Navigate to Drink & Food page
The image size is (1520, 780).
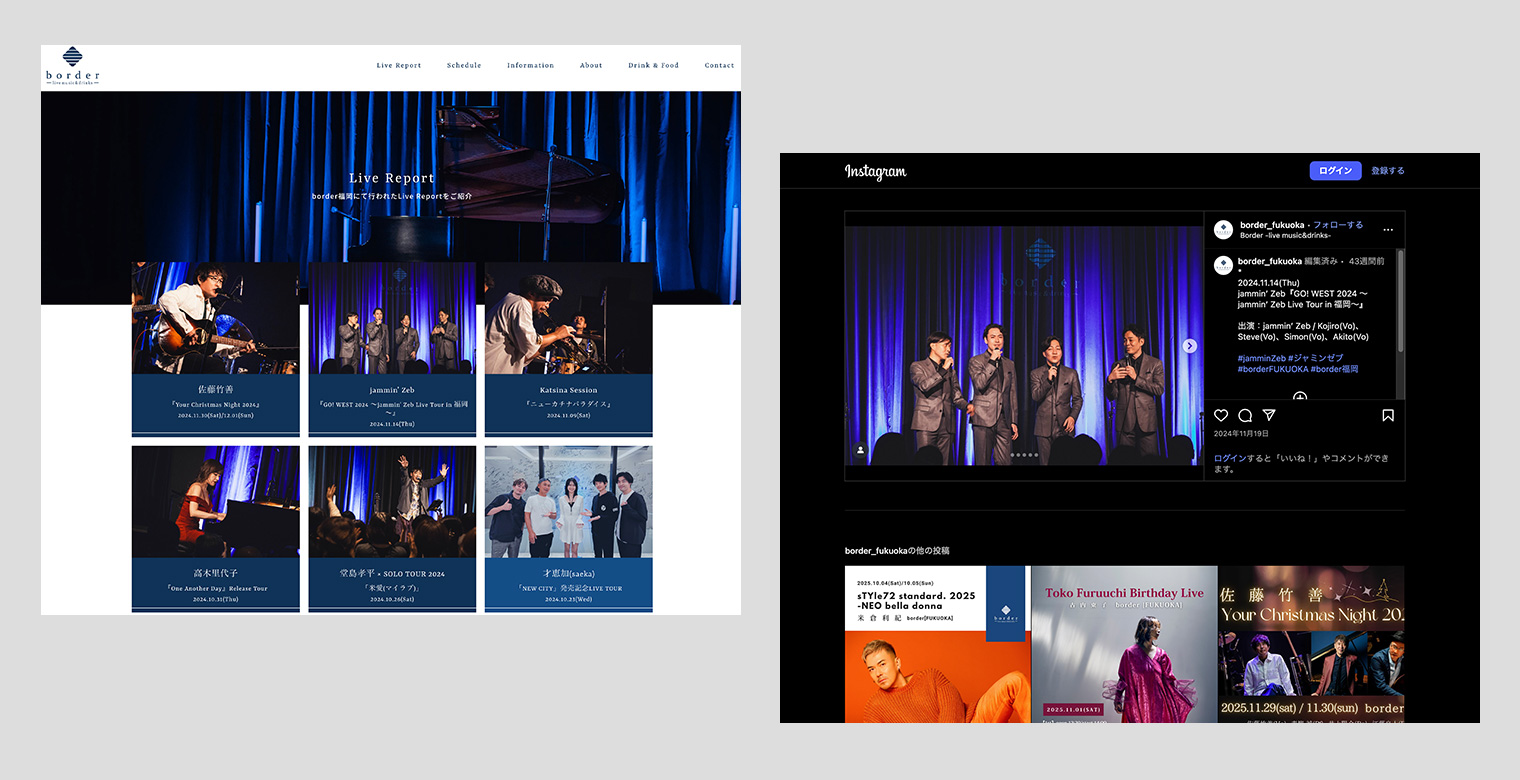click(653, 66)
